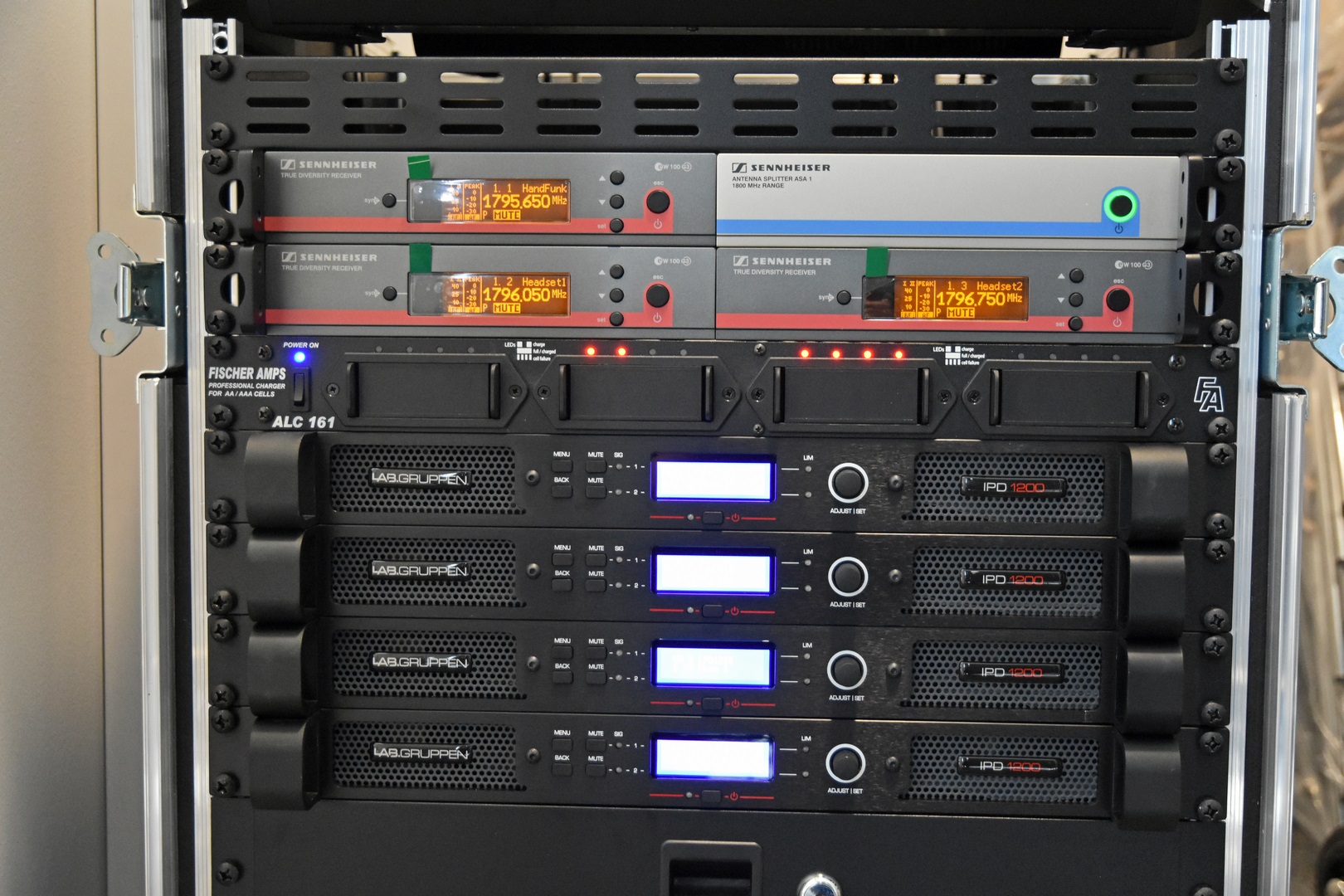The width and height of the screenshot is (1344, 896).
Task: Click the IPD 1200 badge on topmost amplifier
Action: click(x=1013, y=487)
